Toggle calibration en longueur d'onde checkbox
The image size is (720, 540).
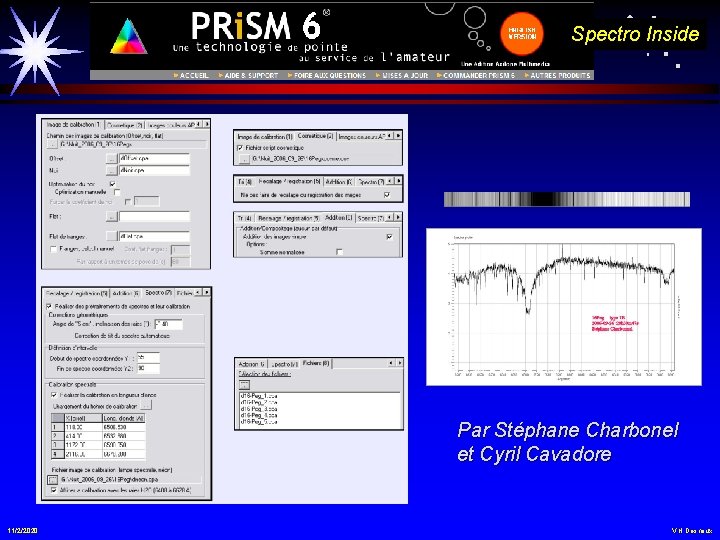click(54, 395)
